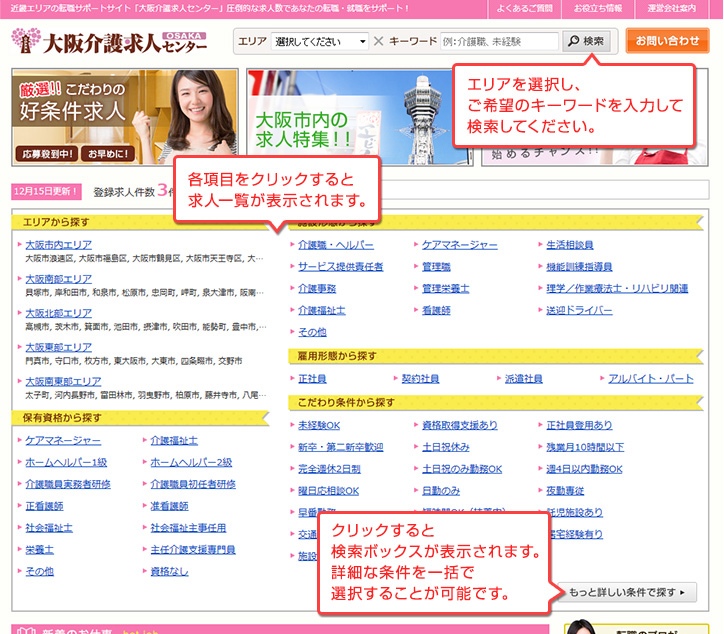
Task: Open お役立ち情報 in top menu
Action: click(598, 8)
